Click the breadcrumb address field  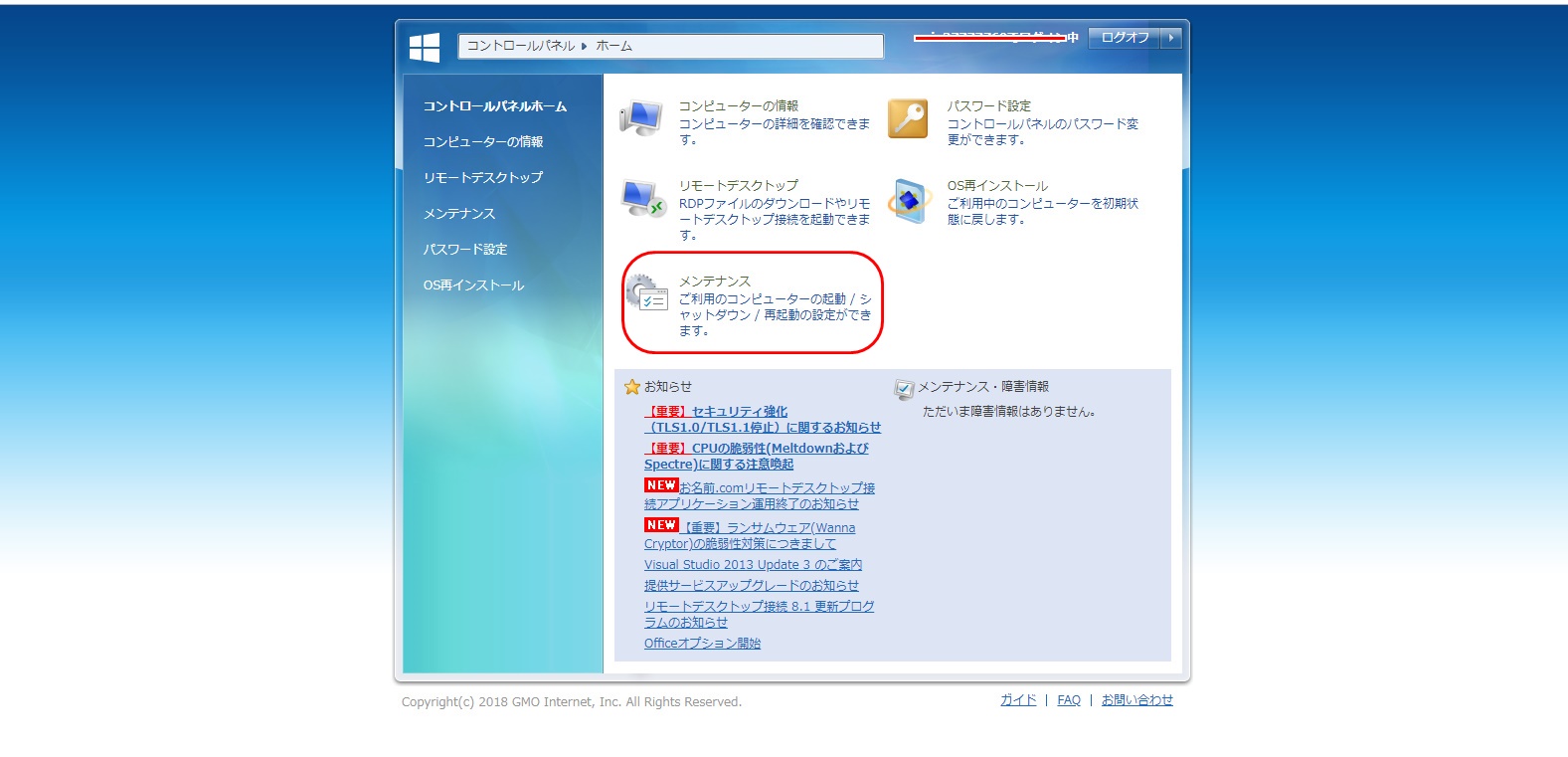point(670,46)
